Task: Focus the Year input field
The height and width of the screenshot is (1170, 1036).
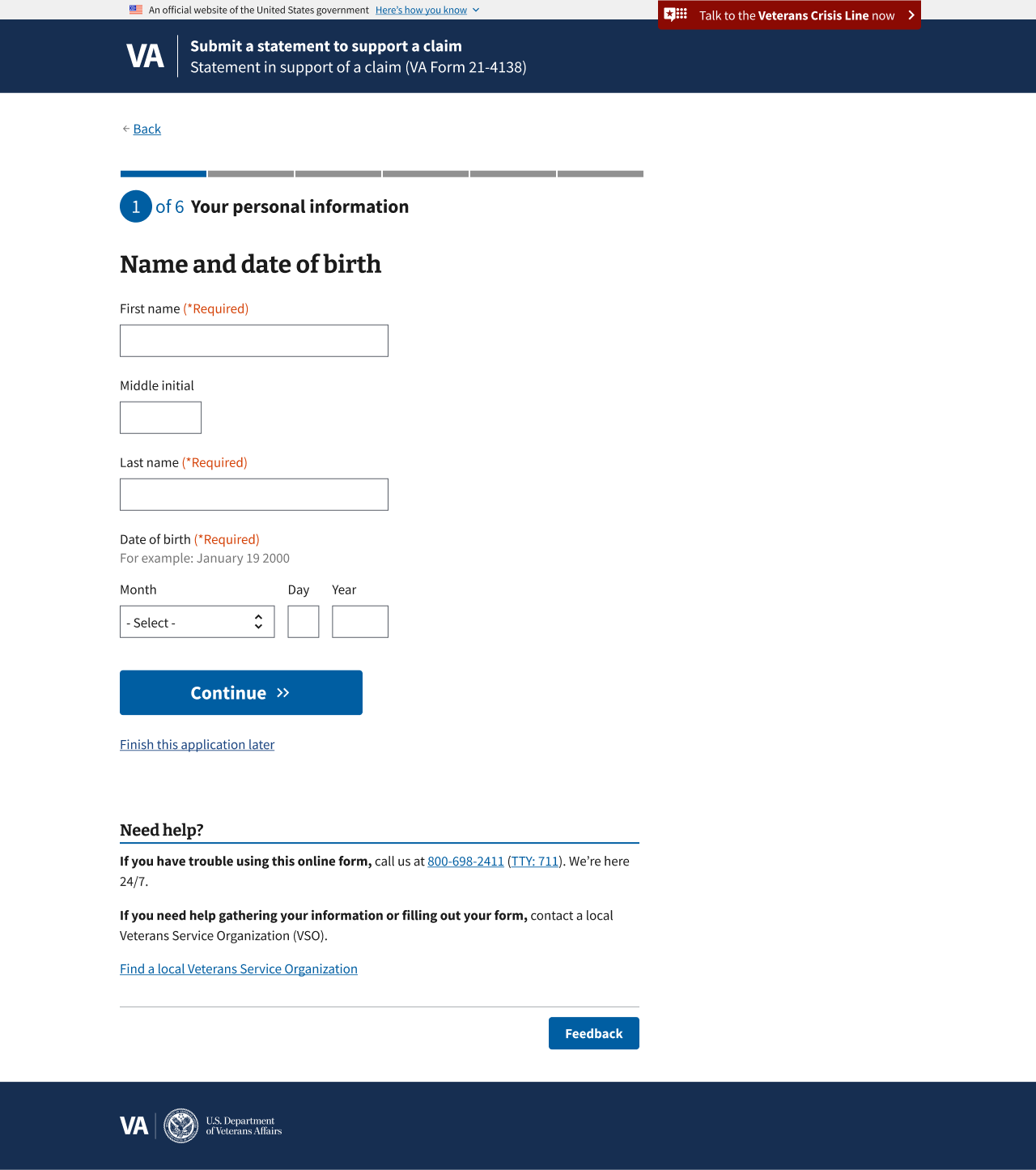Action: tap(360, 622)
